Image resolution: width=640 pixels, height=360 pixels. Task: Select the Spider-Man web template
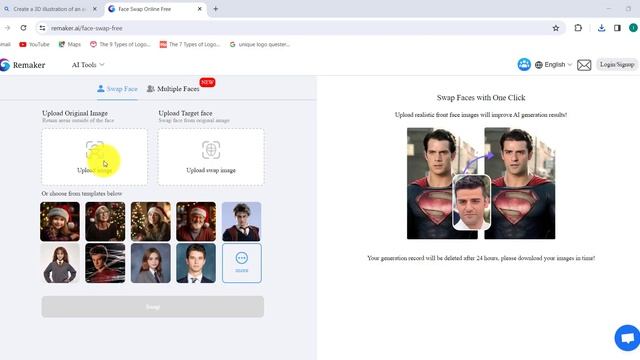point(105,263)
